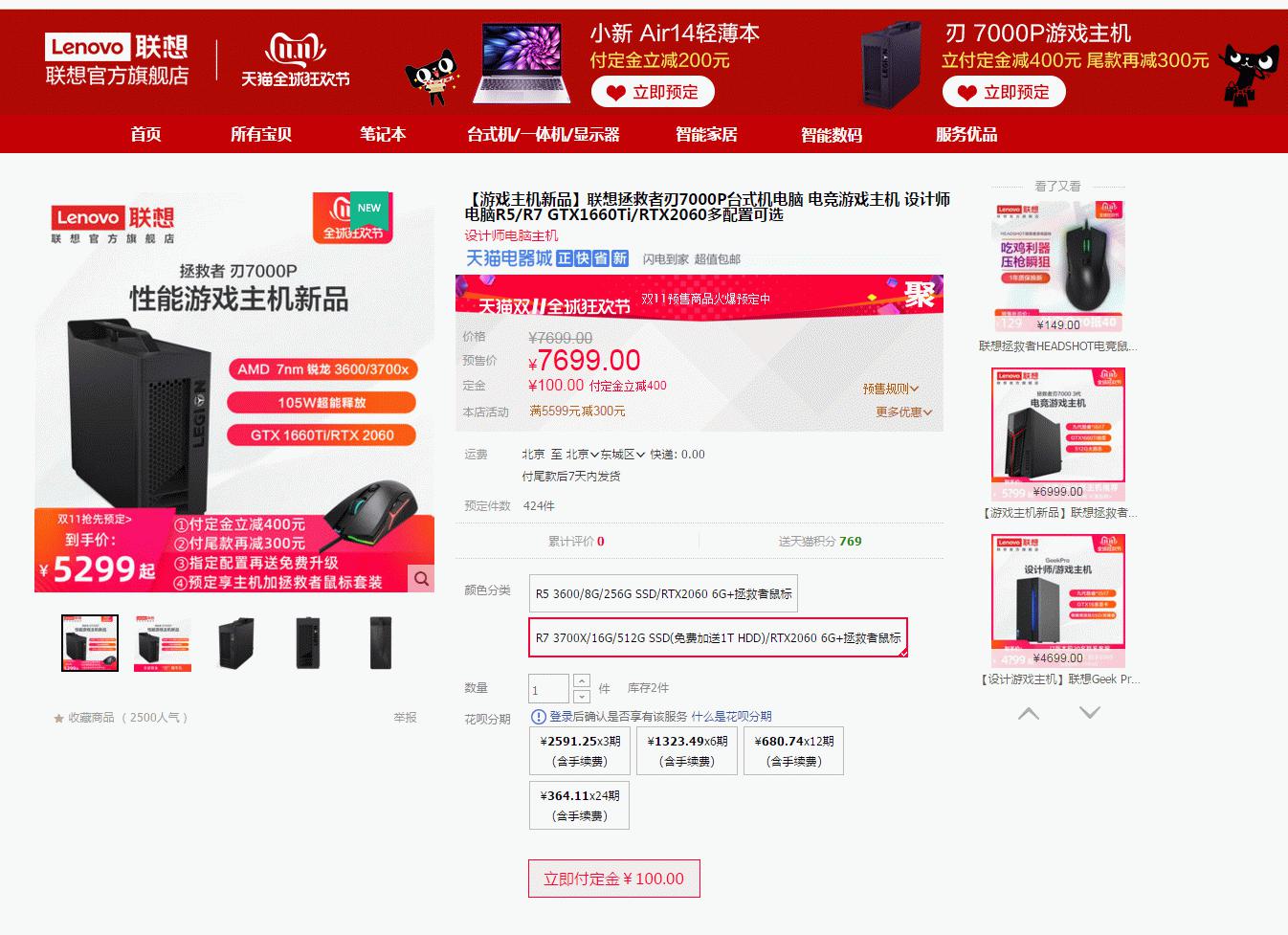Click 立即付定金 ¥100.00 button

(x=614, y=879)
